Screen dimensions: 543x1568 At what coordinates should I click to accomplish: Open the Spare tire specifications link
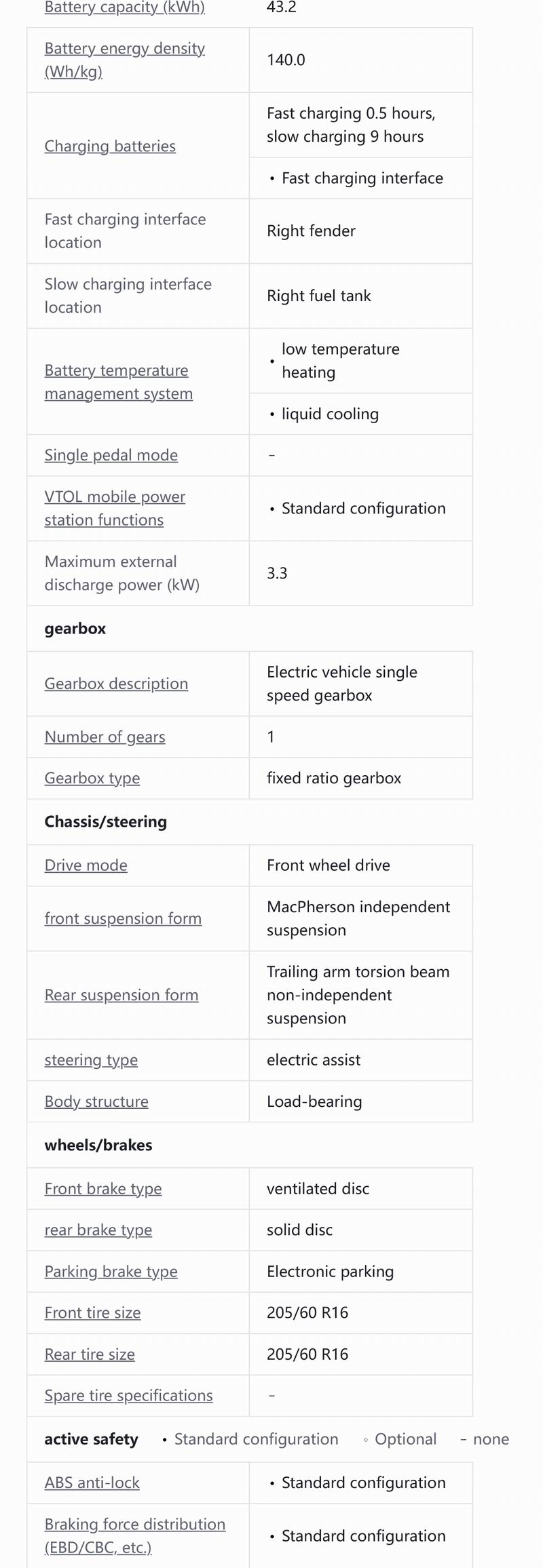129,1395
